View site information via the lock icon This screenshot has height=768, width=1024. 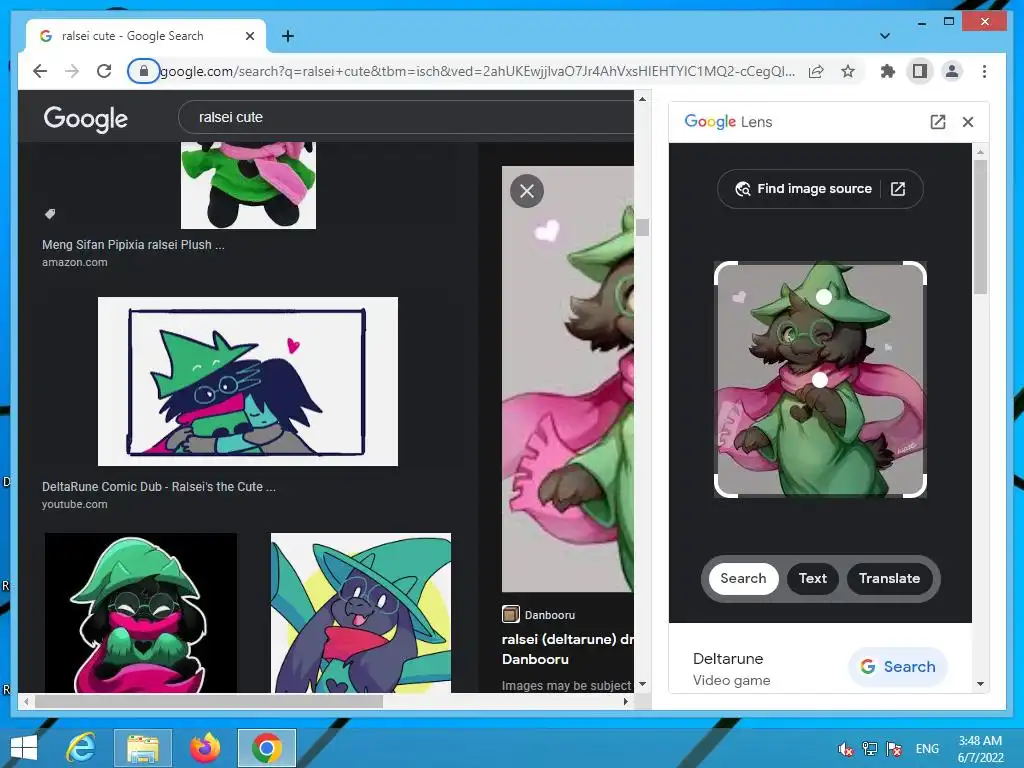(144, 71)
